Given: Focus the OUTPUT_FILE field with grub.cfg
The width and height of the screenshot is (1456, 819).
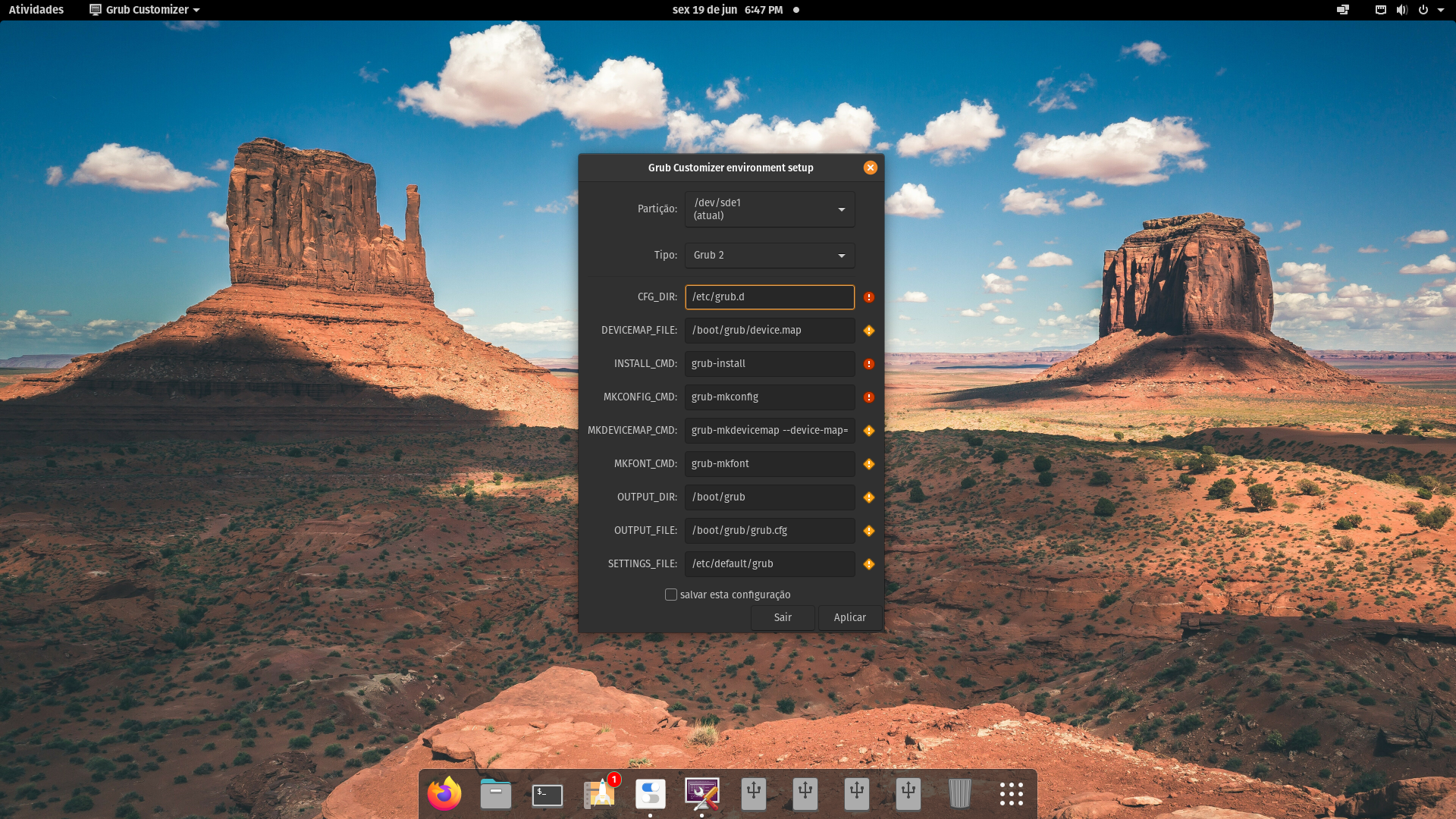Looking at the screenshot, I should pyautogui.click(x=770, y=531).
